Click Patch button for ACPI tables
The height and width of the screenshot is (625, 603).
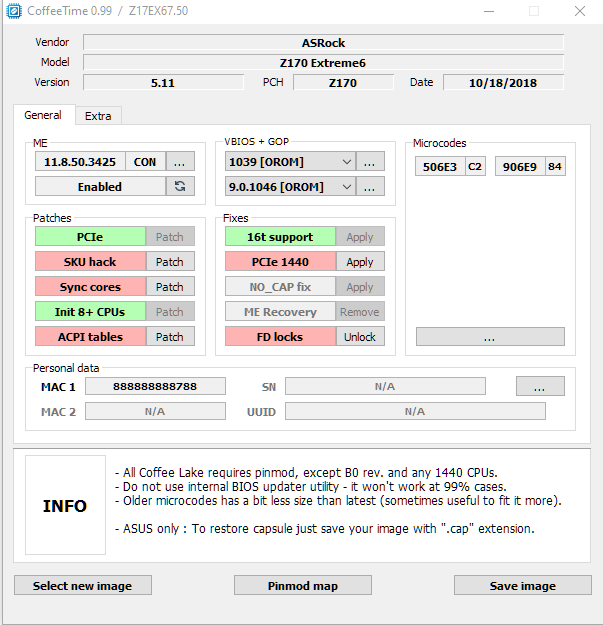click(170, 337)
